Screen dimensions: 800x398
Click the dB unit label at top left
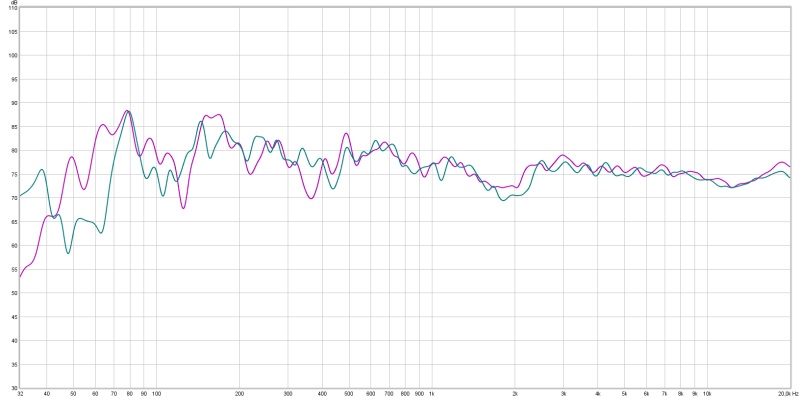14,3
